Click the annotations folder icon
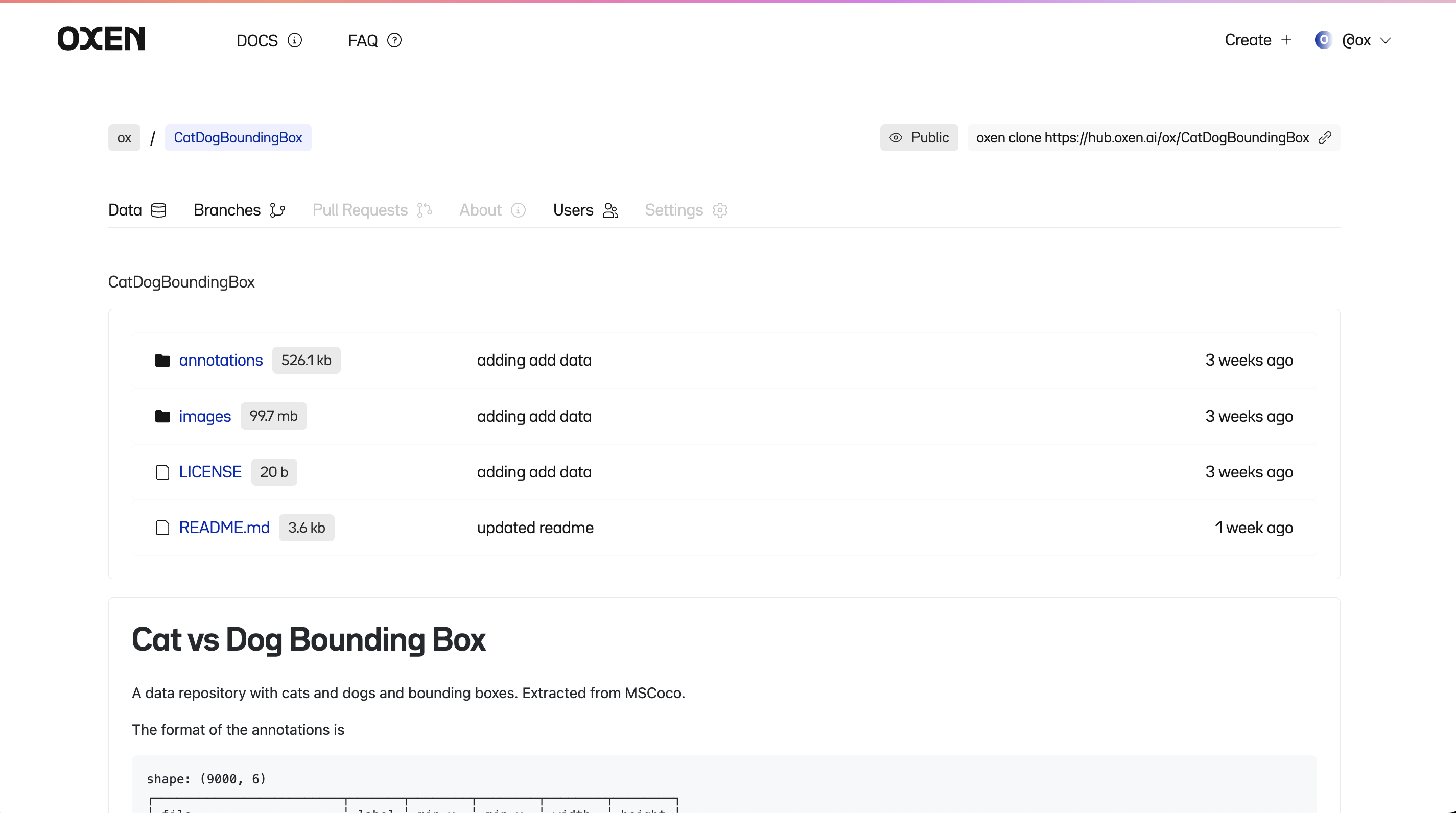Viewport: 1456px width, 813px height. click(x=162, y=361)
